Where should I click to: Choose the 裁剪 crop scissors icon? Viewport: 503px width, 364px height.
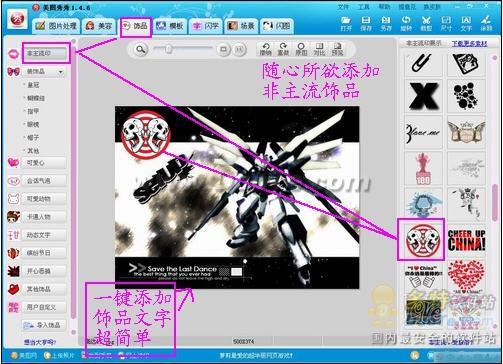[426, 23]
